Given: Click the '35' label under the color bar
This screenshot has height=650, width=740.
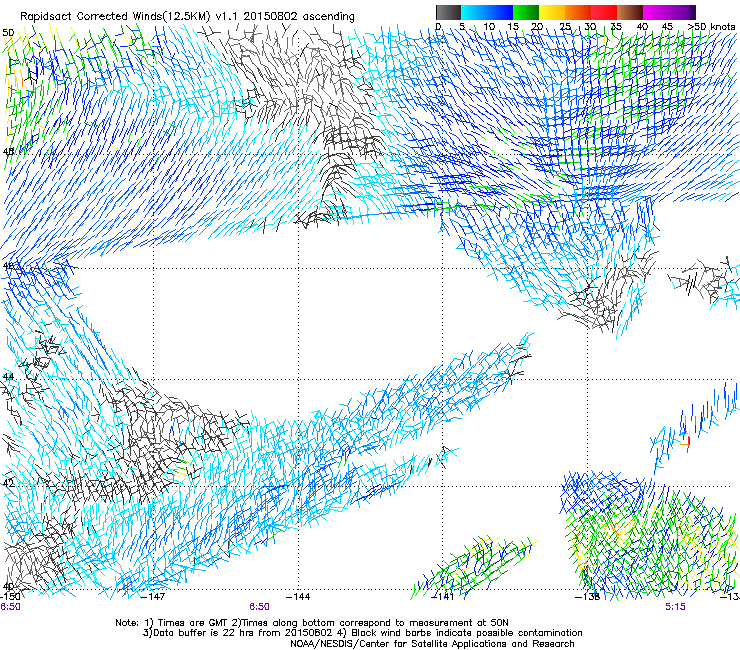Looking at the screenshot, I should pyautogui.click(x=616, y=26).
